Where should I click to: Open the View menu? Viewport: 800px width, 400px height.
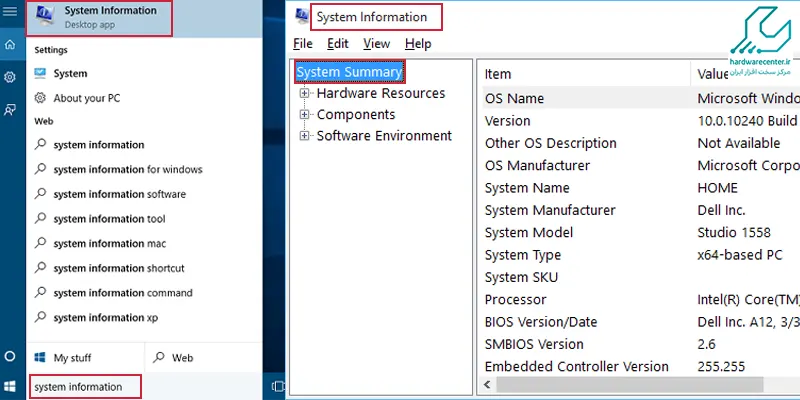coord(377,44)
